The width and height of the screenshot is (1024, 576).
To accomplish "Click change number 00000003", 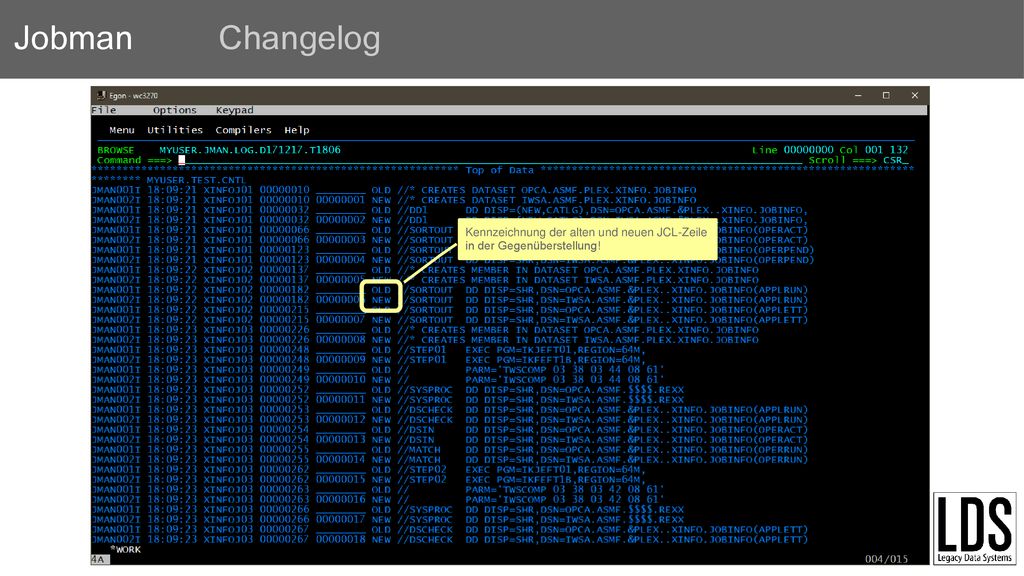I will [340, 240].
